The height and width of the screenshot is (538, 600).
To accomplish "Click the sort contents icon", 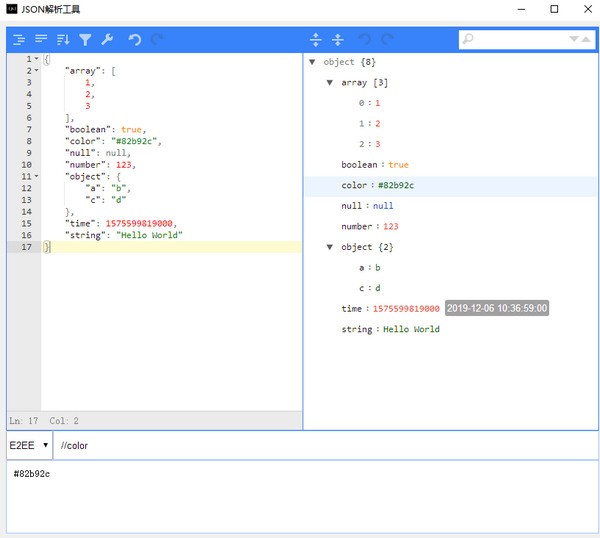I will [63, 40].
